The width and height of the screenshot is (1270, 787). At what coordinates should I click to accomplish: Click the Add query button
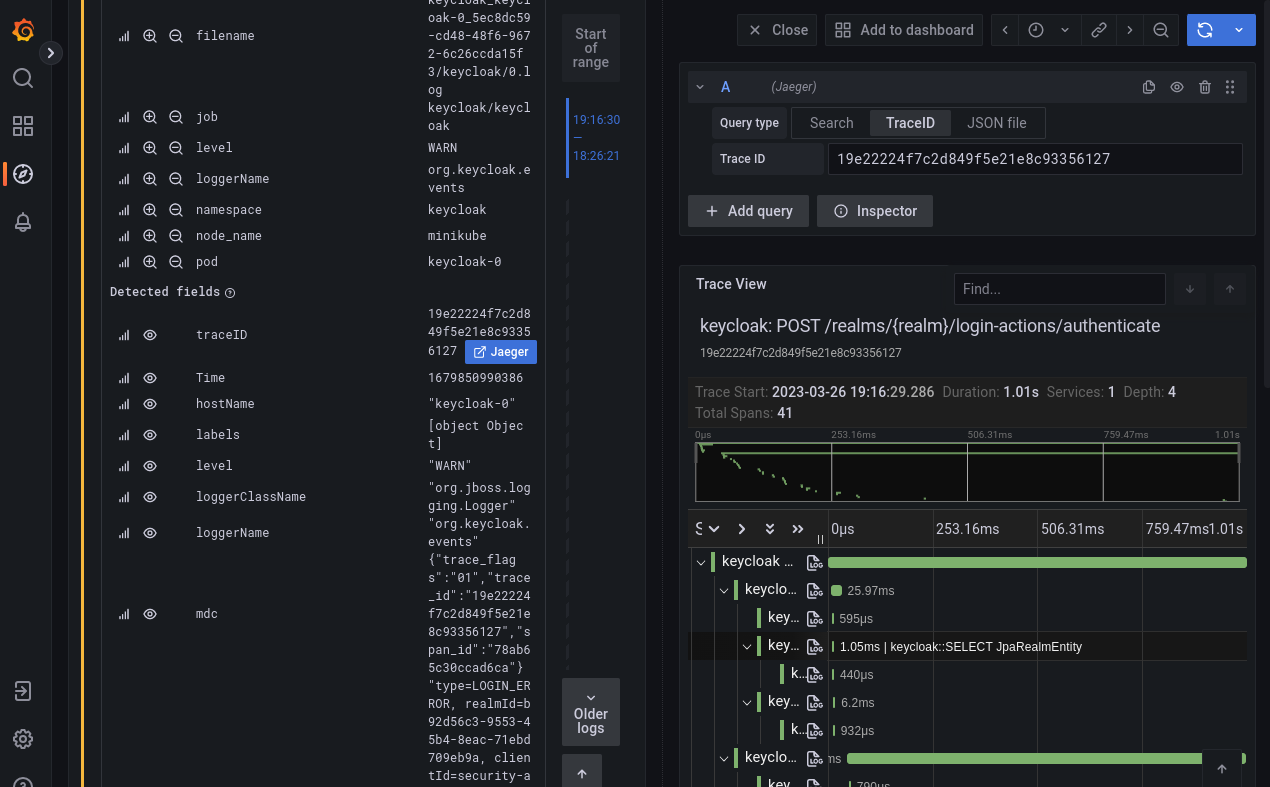click(x=748, y=211)
